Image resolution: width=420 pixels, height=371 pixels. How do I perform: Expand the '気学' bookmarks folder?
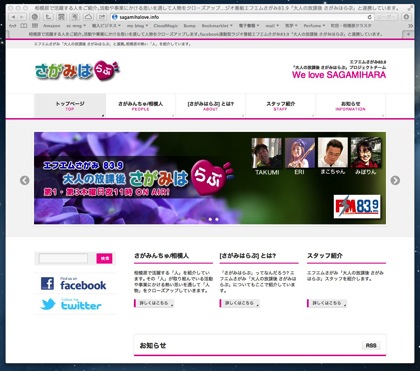(291, 26)
